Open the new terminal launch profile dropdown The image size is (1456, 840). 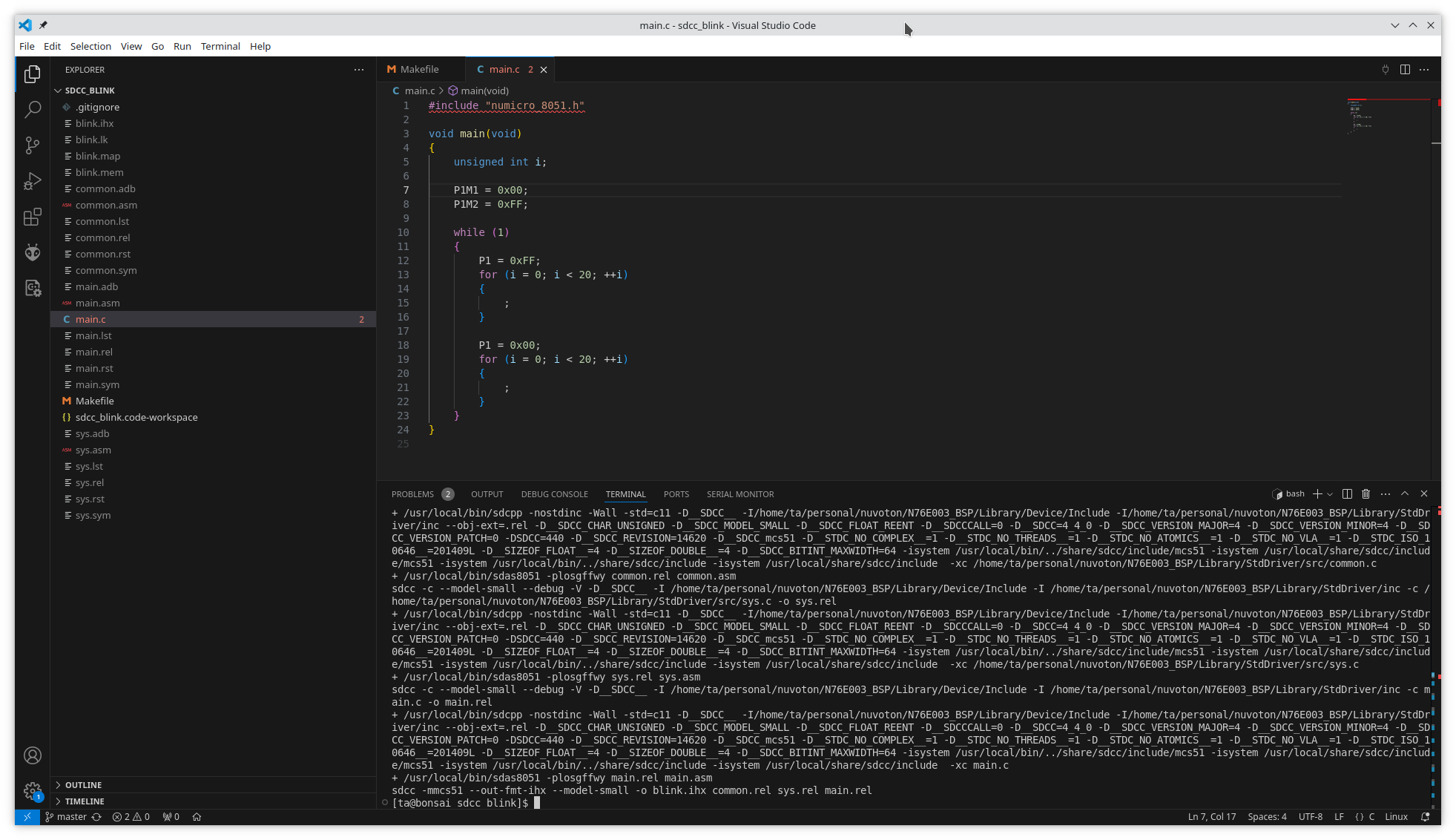click(1330, 494)
